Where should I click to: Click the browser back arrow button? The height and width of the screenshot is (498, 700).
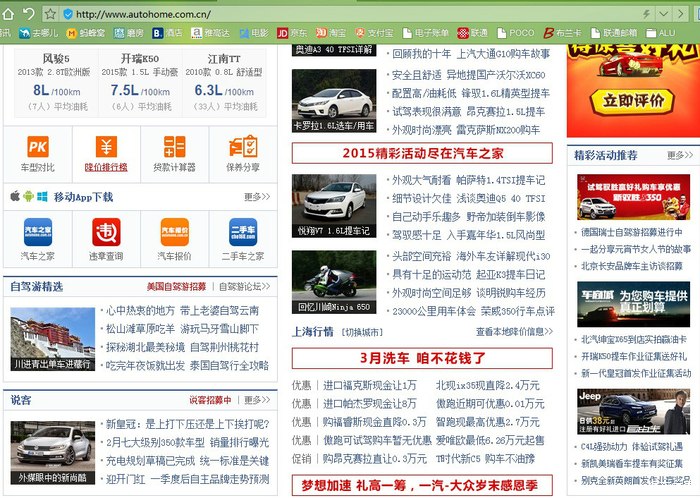[9, 13]
